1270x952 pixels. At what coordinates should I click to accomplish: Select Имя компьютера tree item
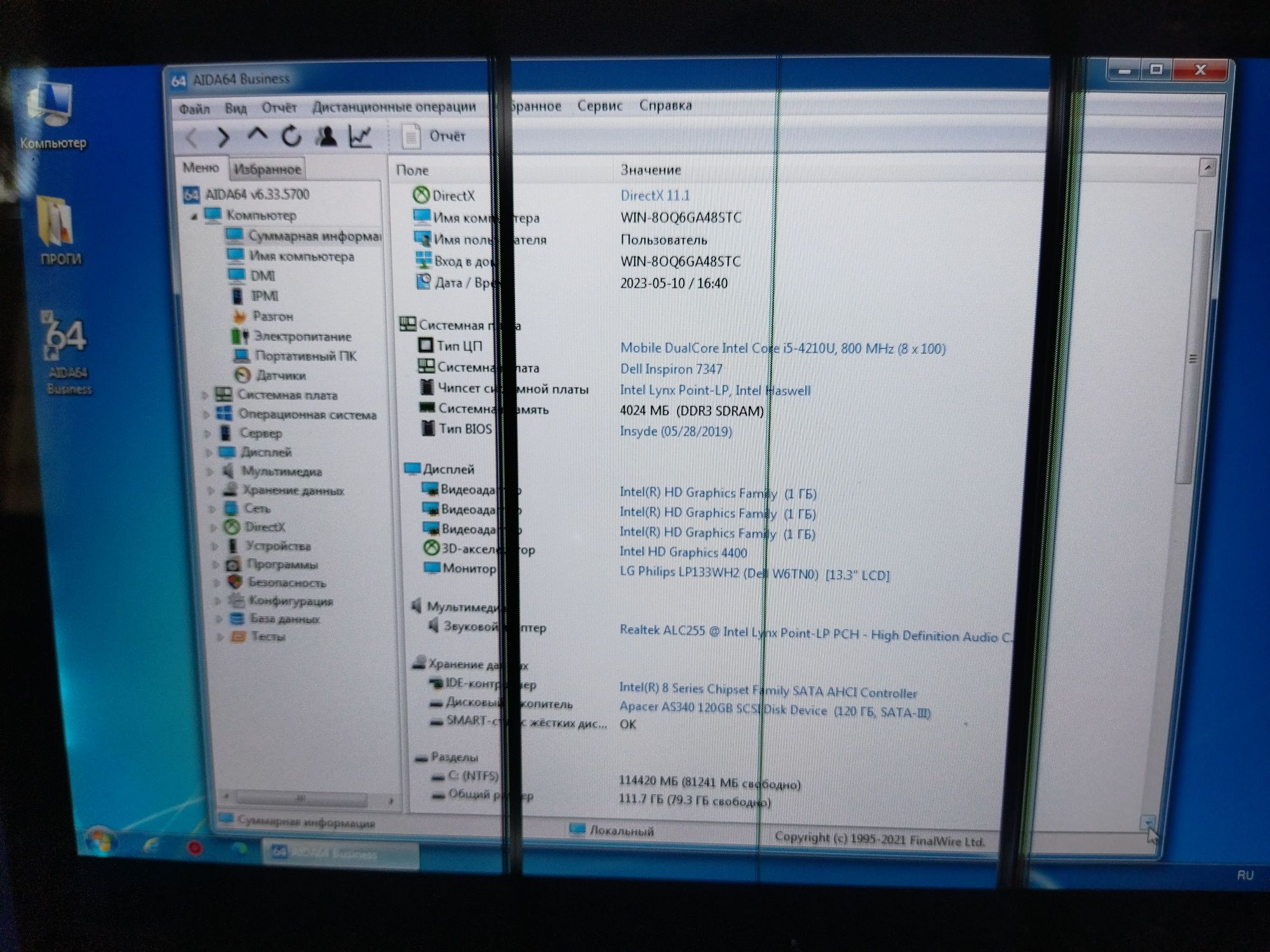click(291, 256)
